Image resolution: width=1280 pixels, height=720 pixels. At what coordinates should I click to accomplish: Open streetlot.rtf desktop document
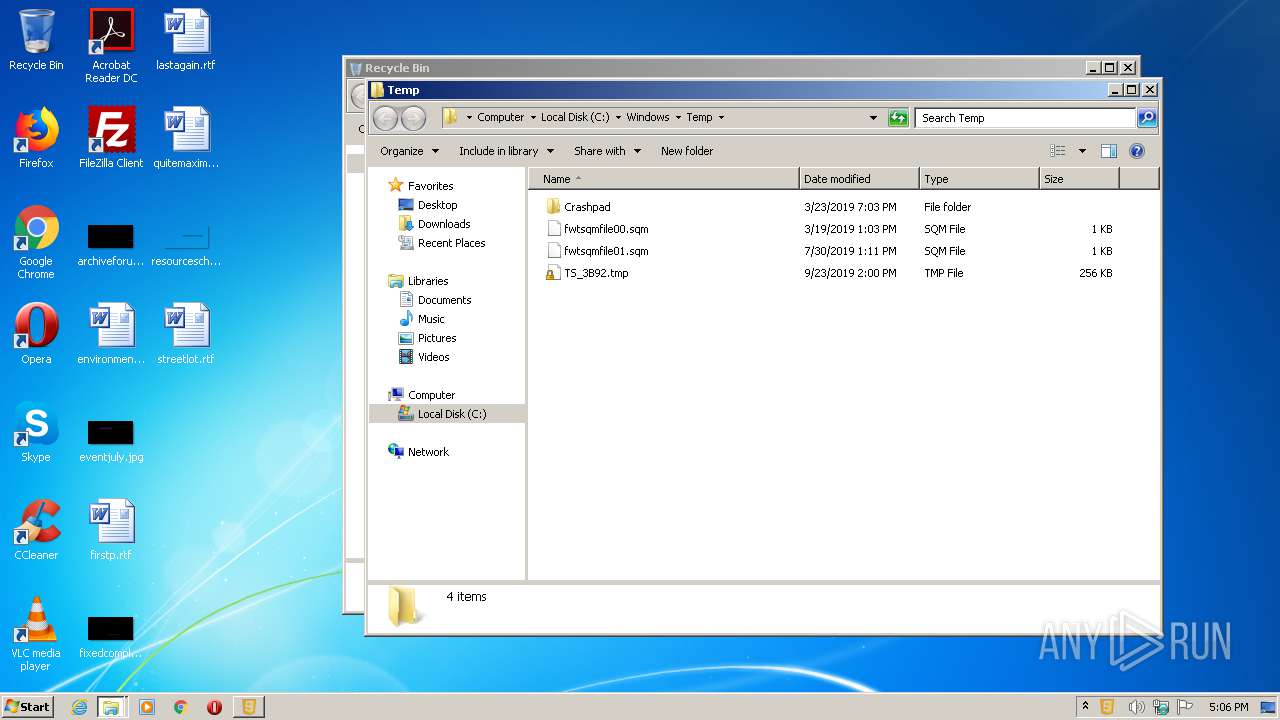click(x=186, y=334)
